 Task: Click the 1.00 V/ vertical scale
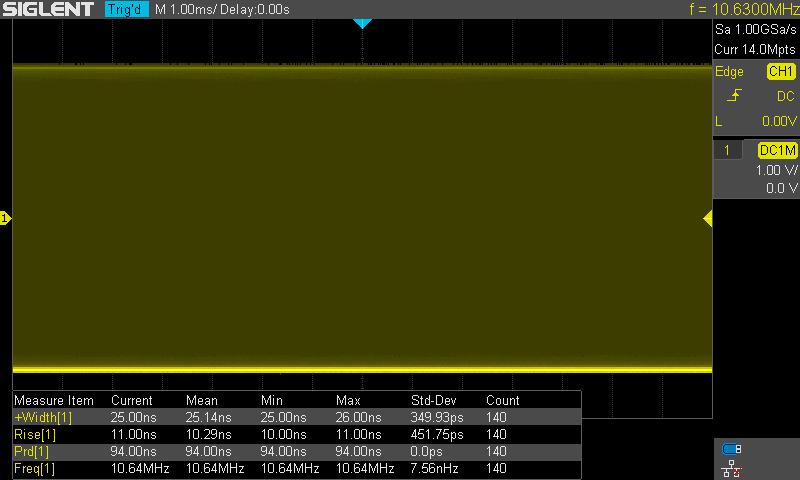tap(776, 170)
